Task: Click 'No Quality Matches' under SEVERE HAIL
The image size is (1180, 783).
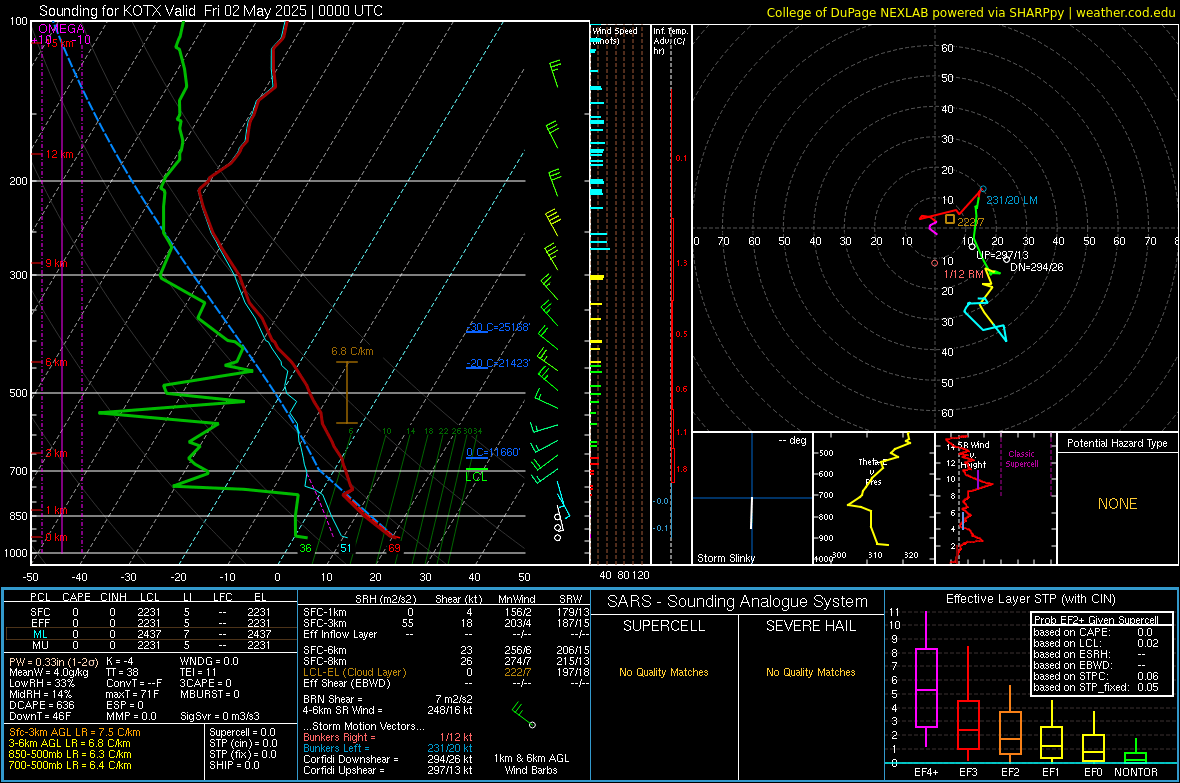Action: click(810, 672)
